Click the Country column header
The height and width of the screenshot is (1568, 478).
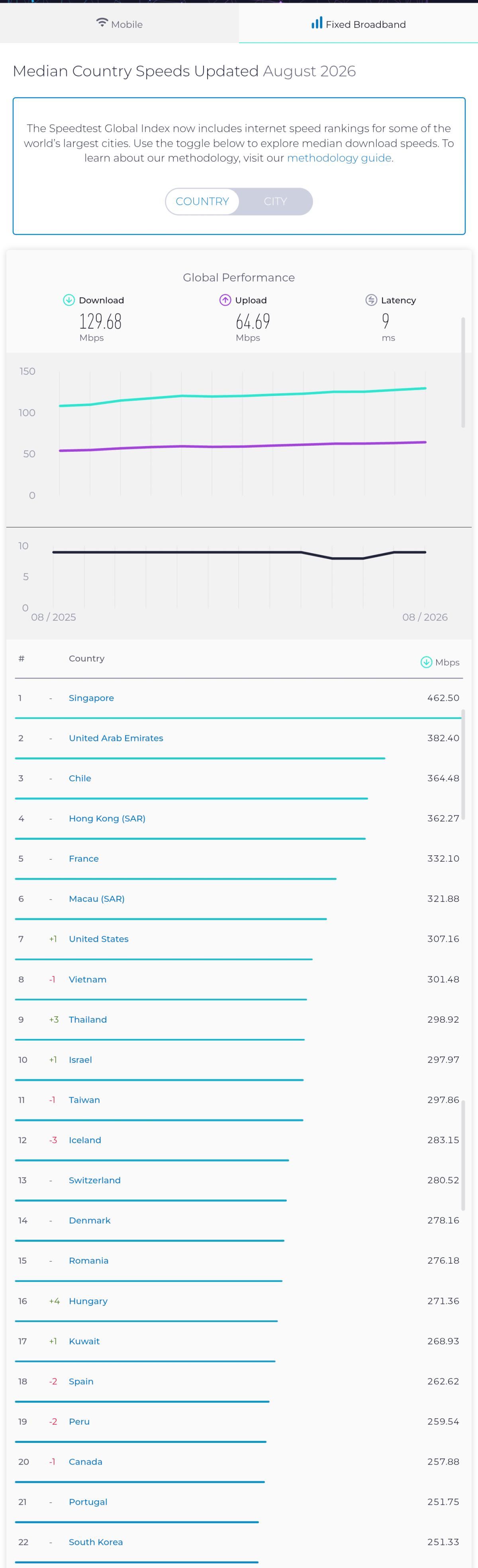86,659
